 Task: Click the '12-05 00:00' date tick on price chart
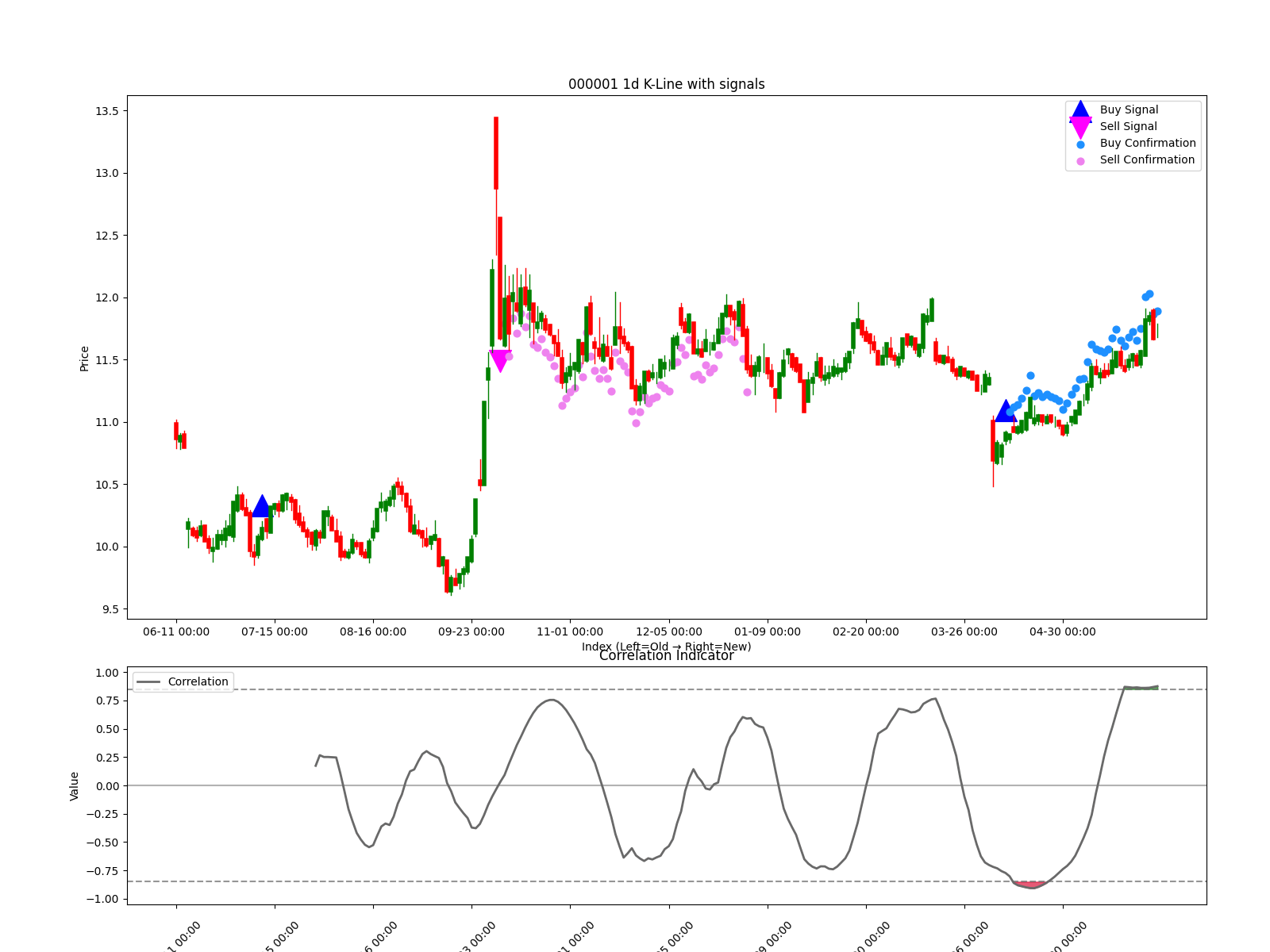point(669,632)
